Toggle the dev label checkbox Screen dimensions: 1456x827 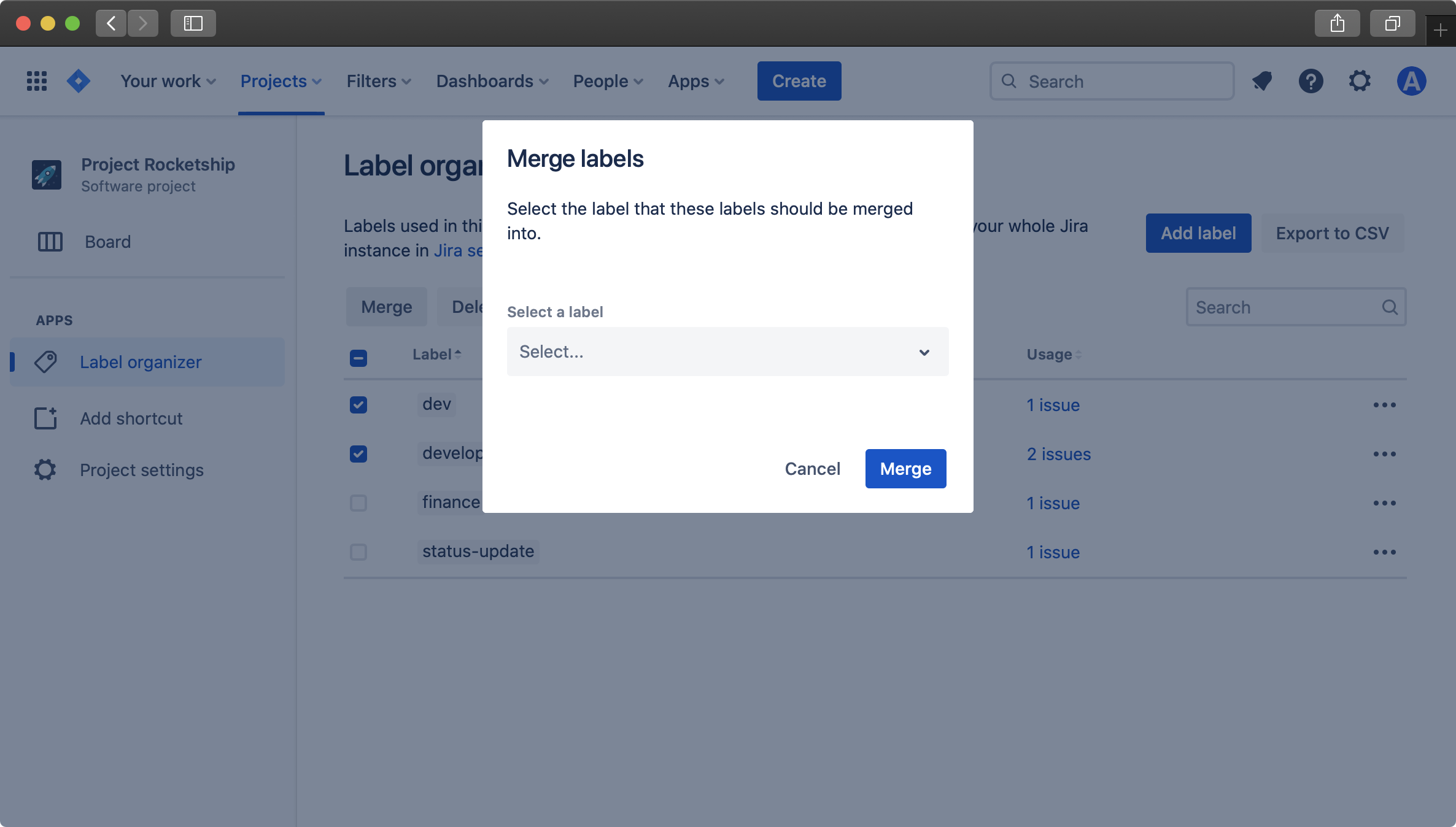tap(358, 404)
